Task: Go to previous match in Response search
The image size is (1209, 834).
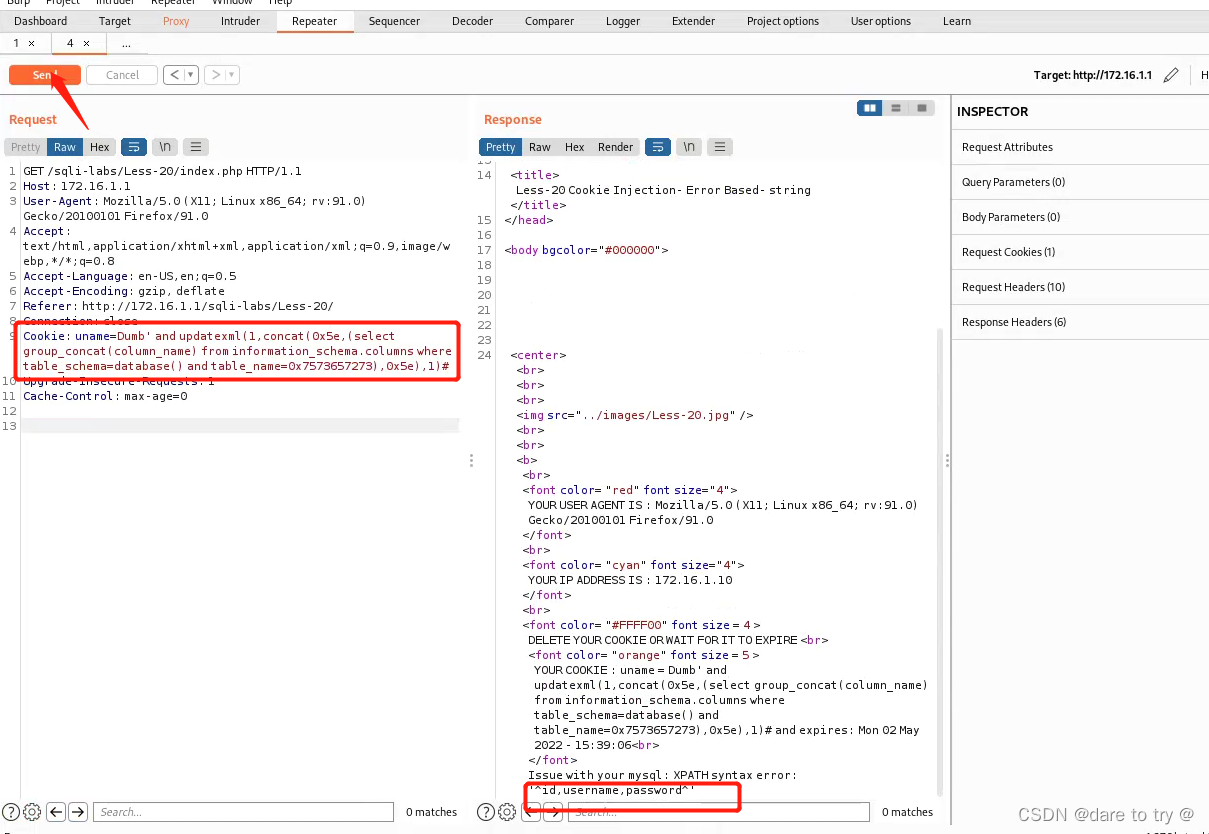Action: pos(531,812)
